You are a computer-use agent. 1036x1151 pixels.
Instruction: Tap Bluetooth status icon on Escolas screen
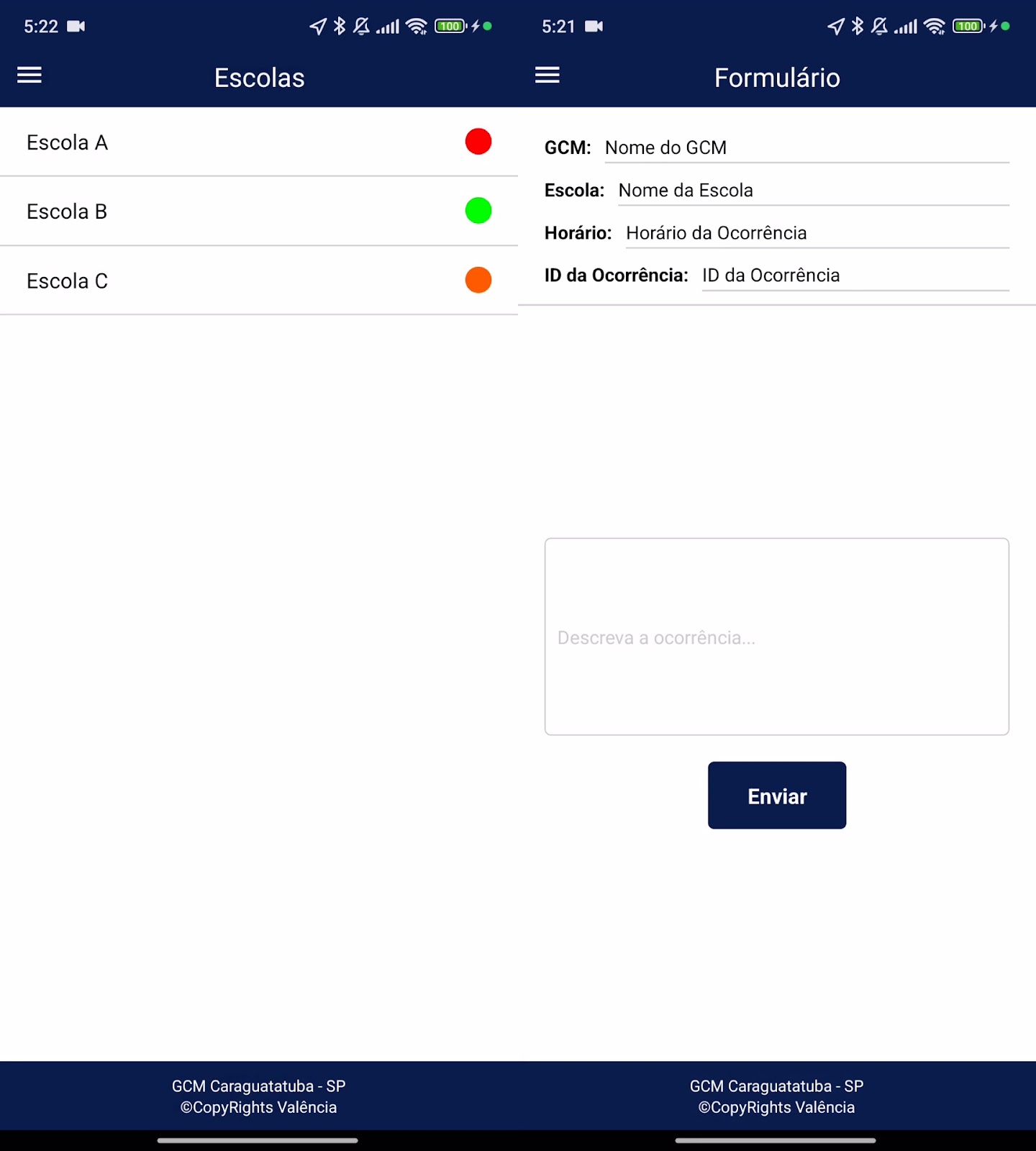[x=340, y=27]
